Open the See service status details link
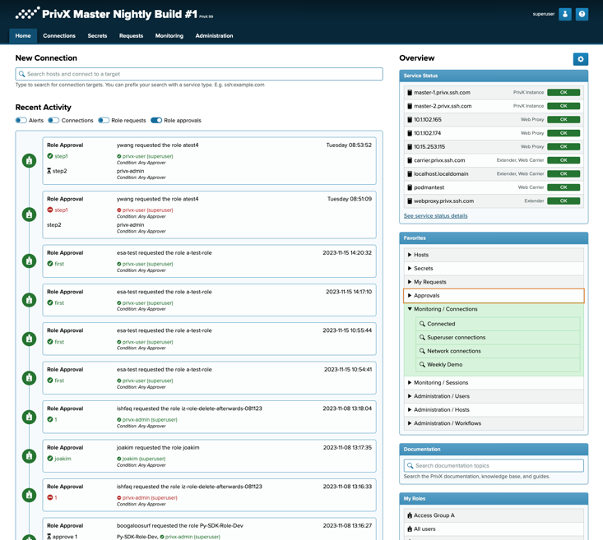This screenshot has width=603, height=540. coord(435,216)
